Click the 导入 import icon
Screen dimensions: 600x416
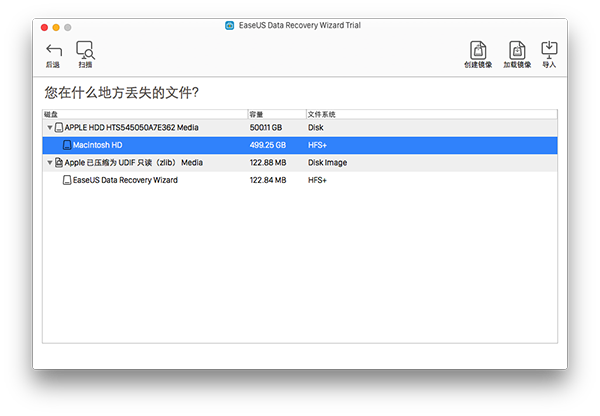click(549, 50)
